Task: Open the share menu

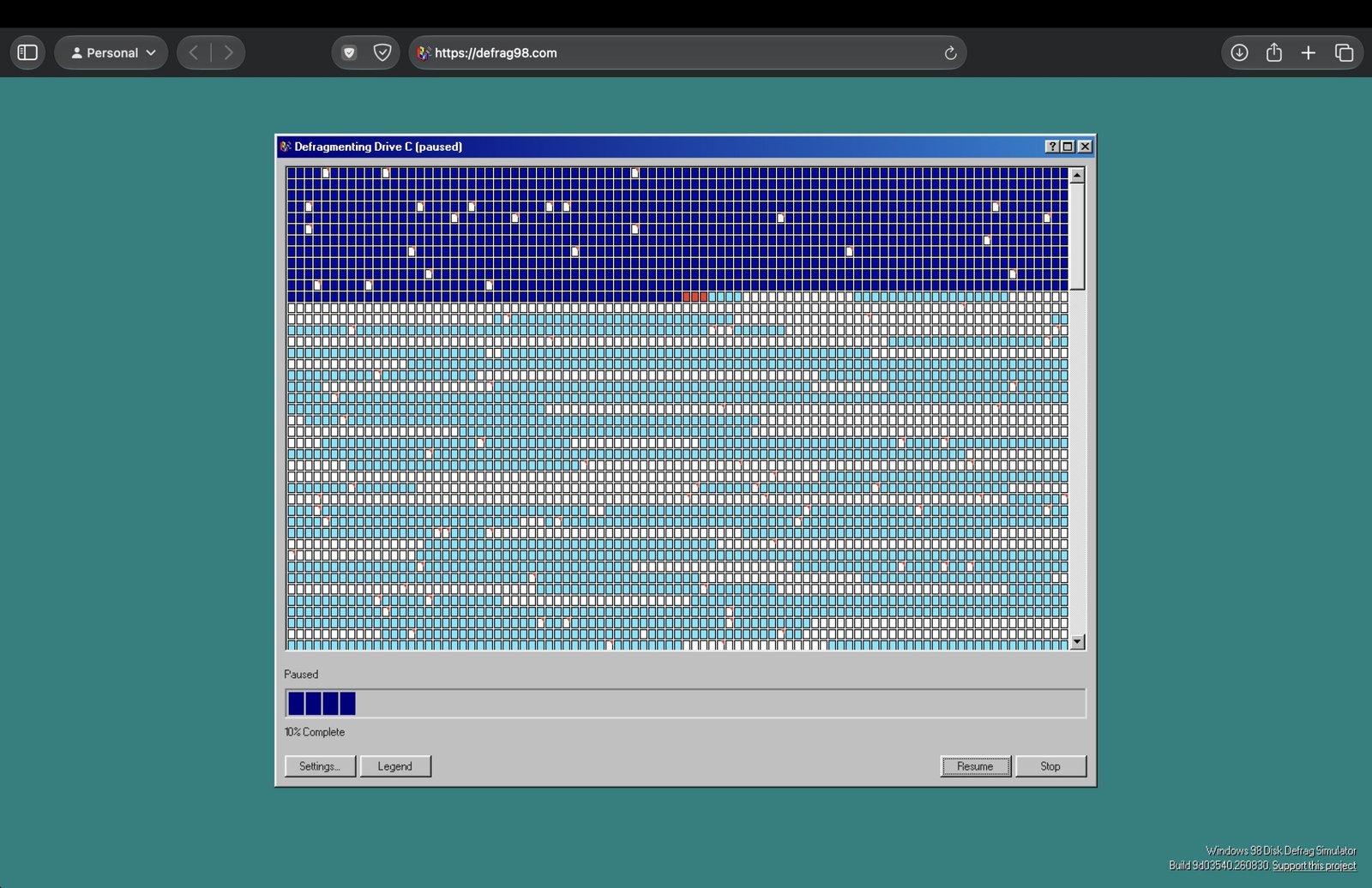Action: pos(1274,52)
